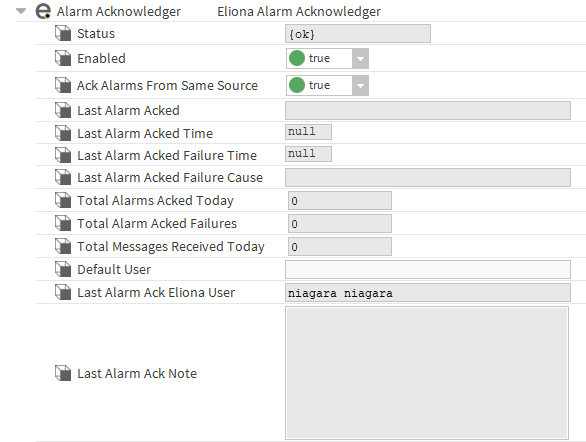Select the Alarm Acknowledger title label

click(x=119, y=12)
